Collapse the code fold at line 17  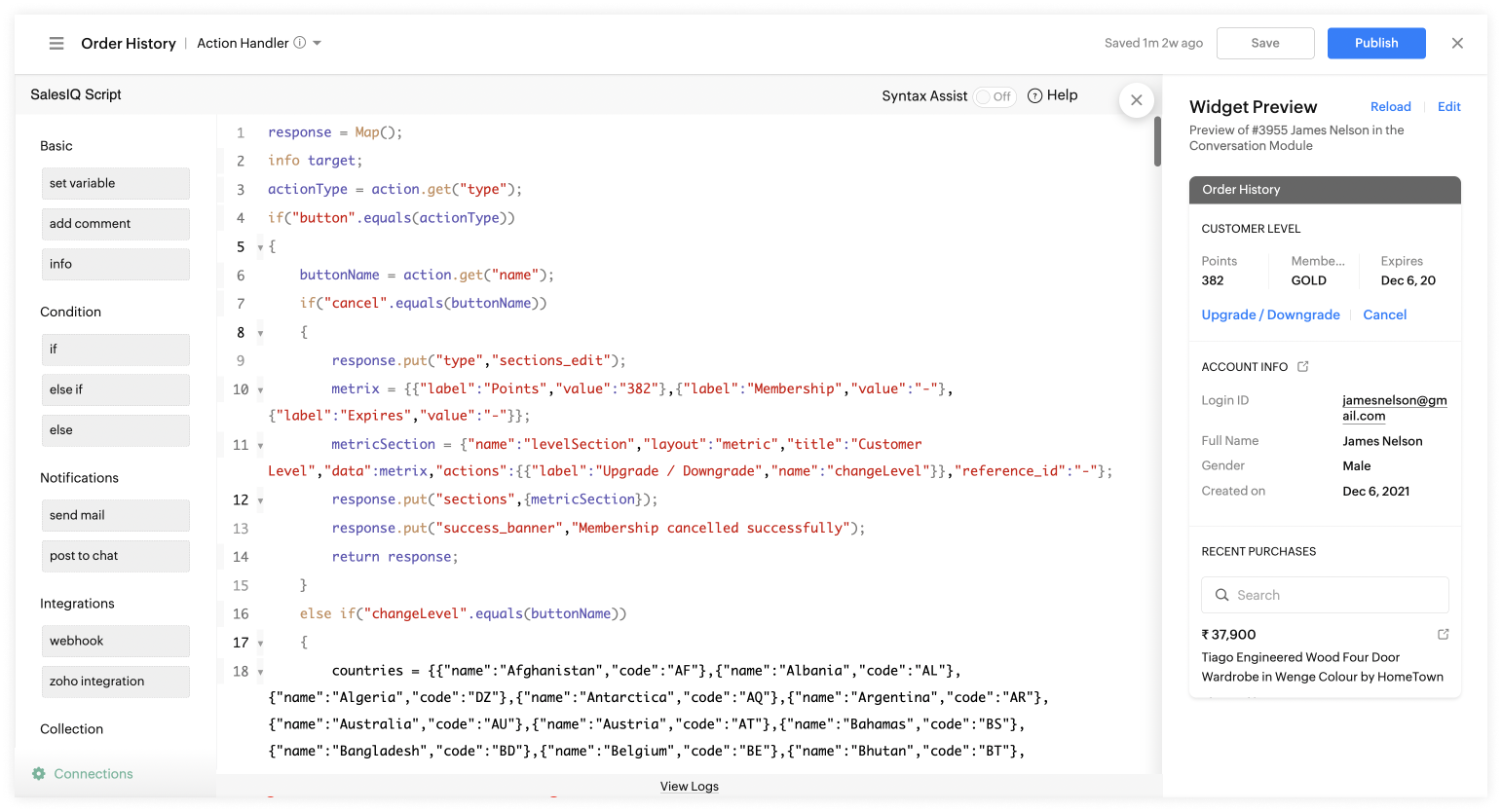260,644
